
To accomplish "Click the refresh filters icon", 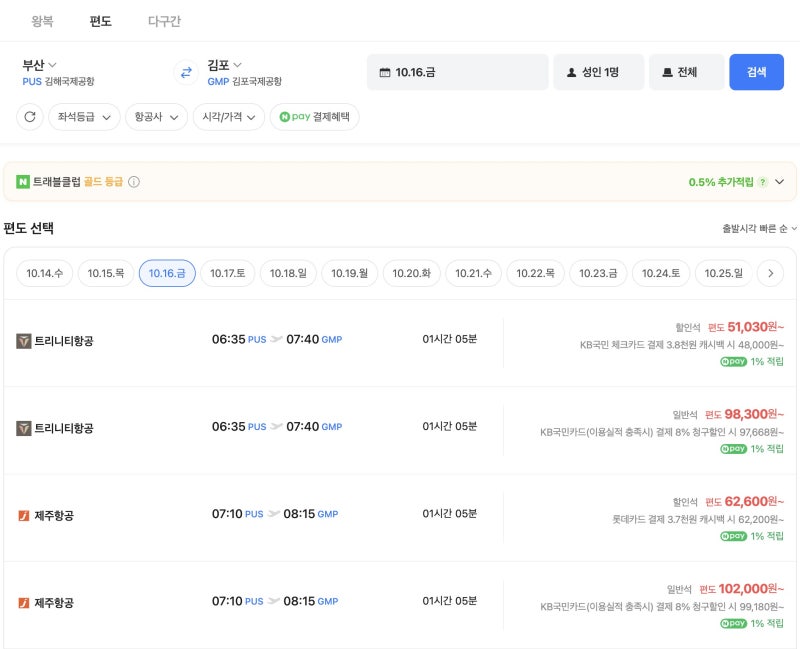I will coord(30,117).
